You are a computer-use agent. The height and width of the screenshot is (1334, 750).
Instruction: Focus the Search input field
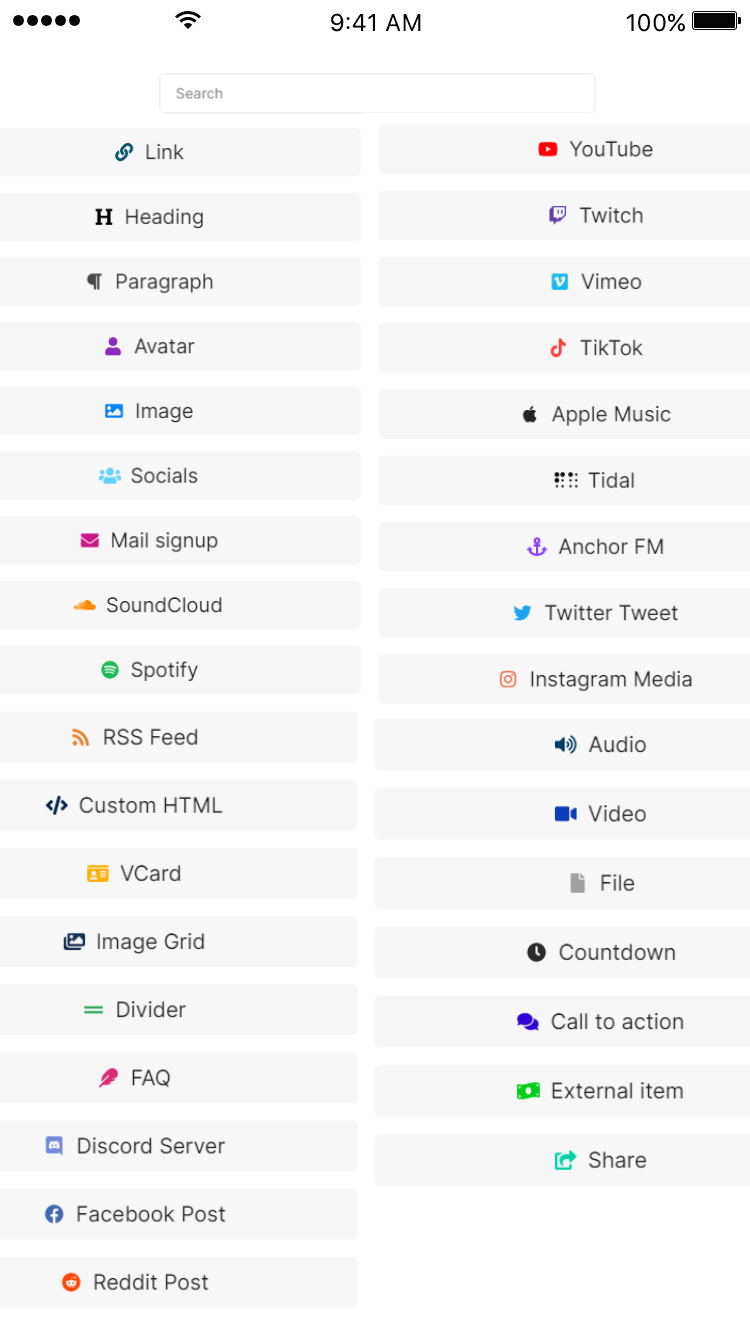pos(377,93)
